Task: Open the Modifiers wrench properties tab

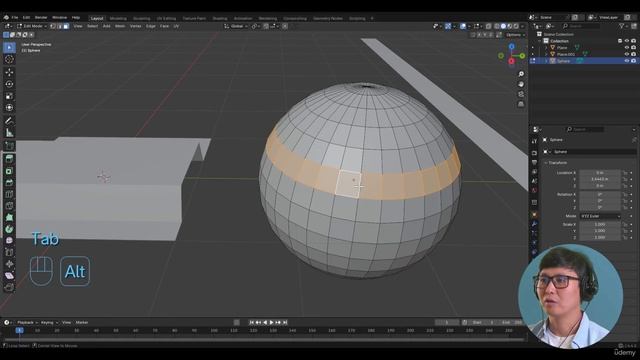Action: 534,224
